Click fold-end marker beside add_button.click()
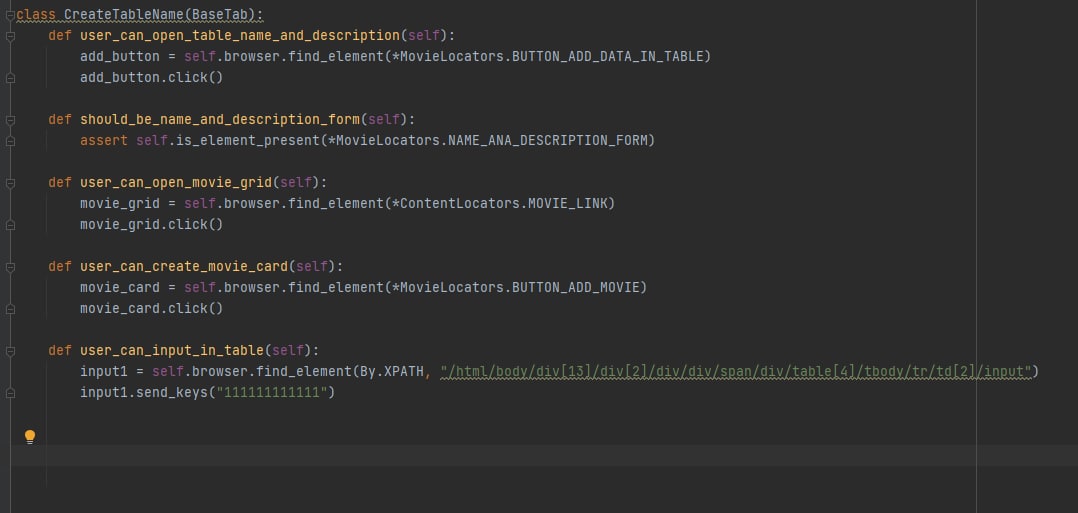 10,78
